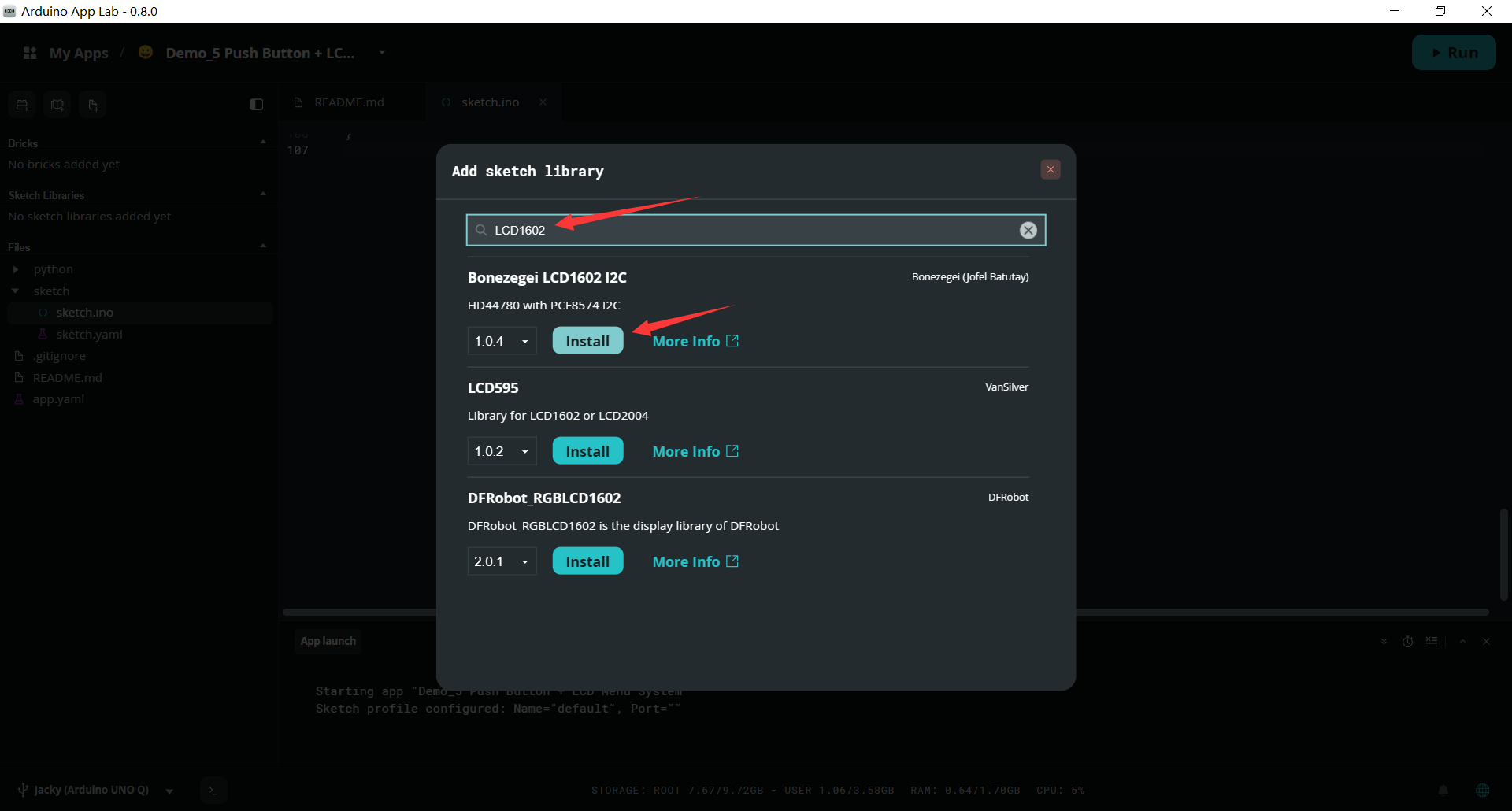The width and height of the screenshot is (1512, 811).
Task: Close the sketch.ino tab
Action: click(x=543, y=102)
